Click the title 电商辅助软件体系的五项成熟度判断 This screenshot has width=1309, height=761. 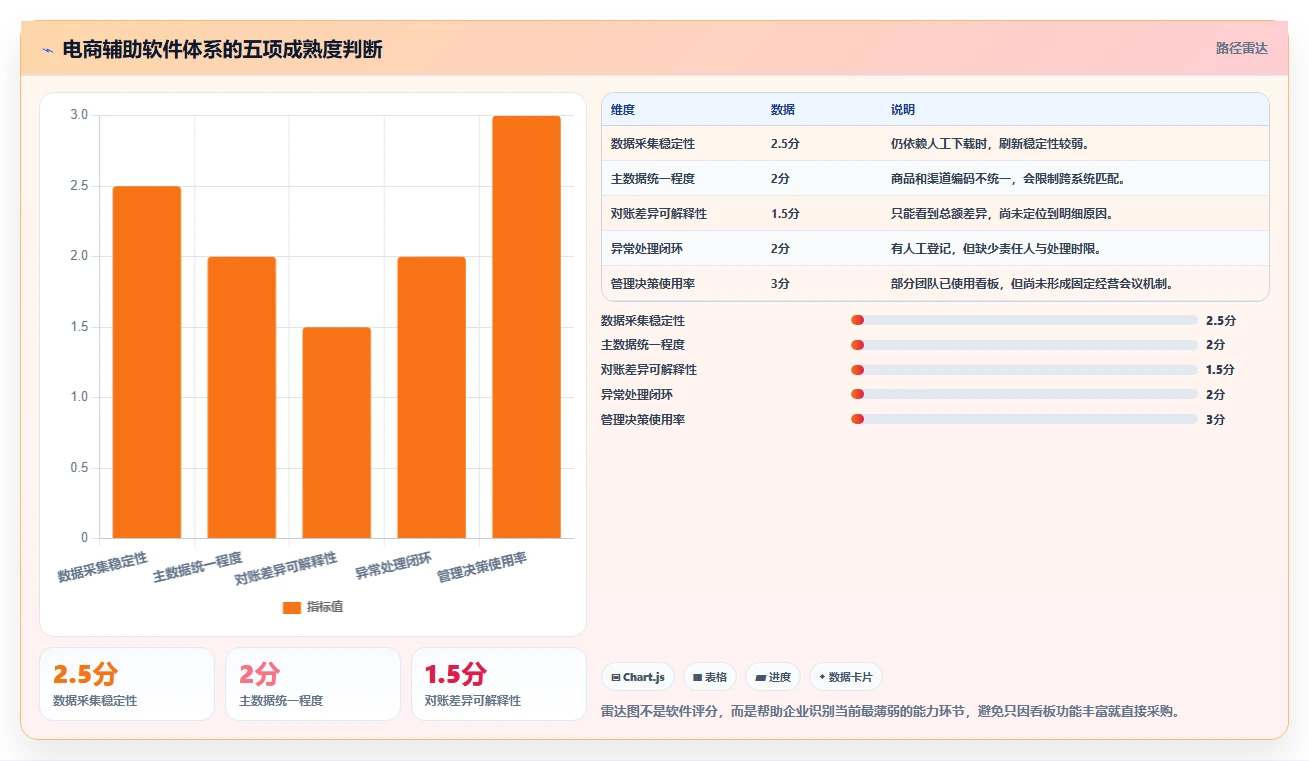(223, 50)
